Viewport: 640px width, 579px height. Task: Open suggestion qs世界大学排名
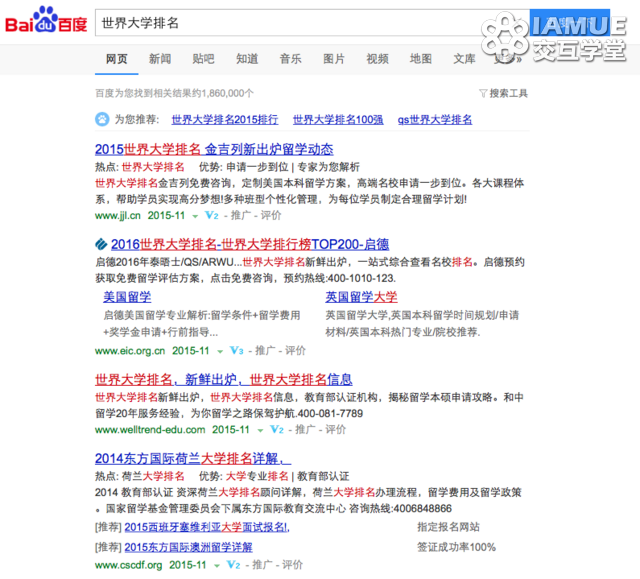pos(435,120)
